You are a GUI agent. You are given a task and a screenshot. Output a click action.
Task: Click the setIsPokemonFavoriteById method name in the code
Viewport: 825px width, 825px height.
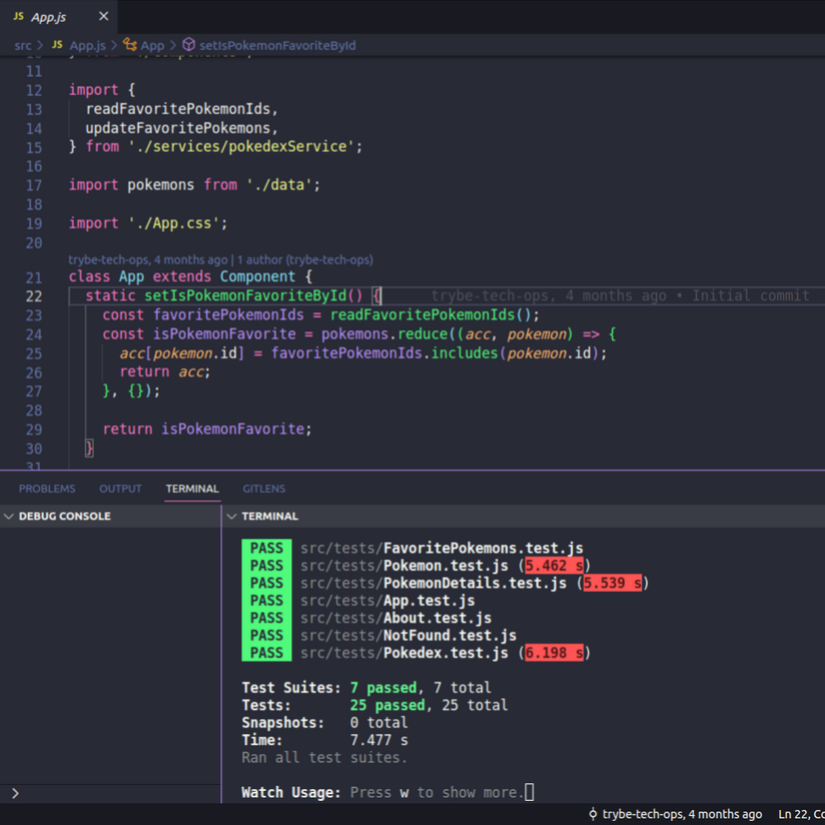245,296
